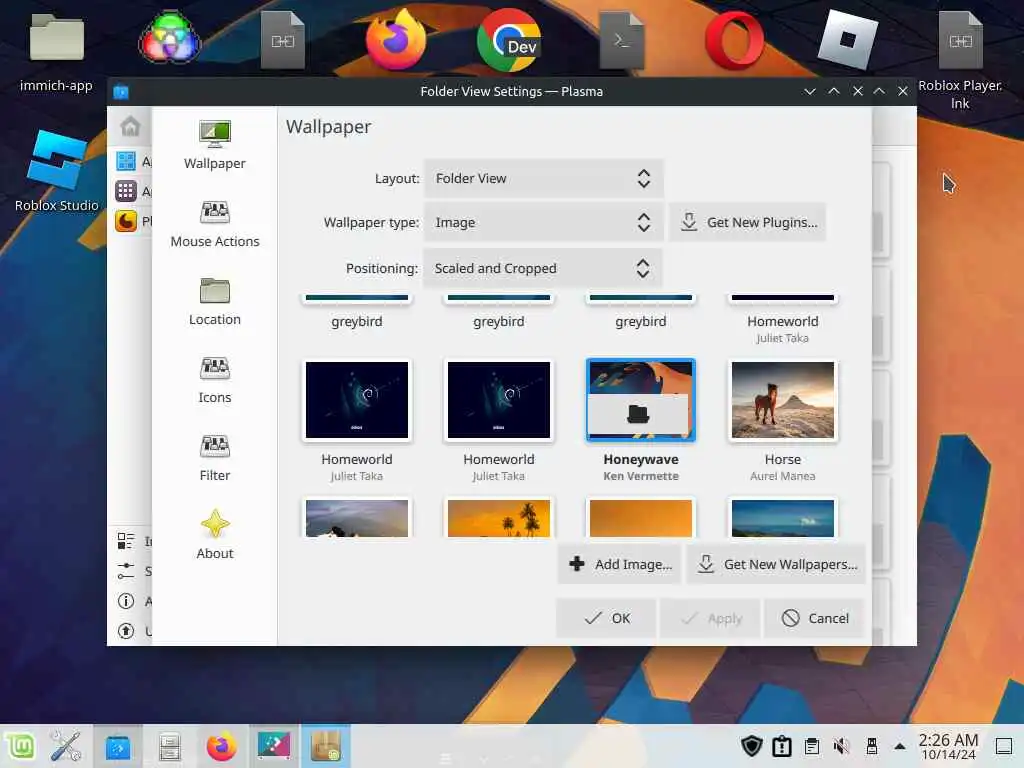Select the cloudy mountain wallpaper thumbnail

coord(357,518)
